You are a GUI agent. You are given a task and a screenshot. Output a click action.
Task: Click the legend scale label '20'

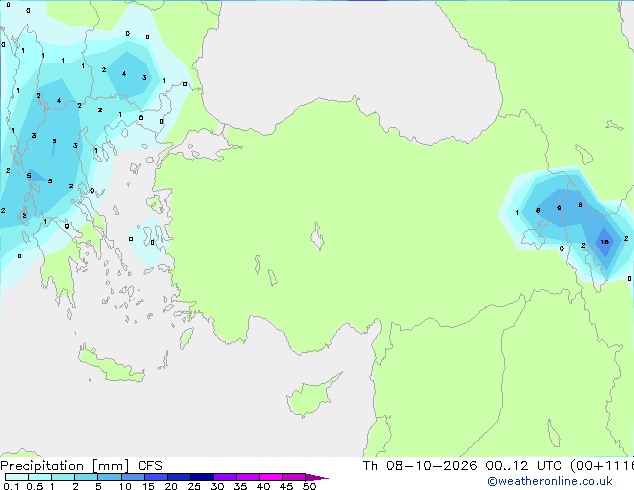coord(171,486)
